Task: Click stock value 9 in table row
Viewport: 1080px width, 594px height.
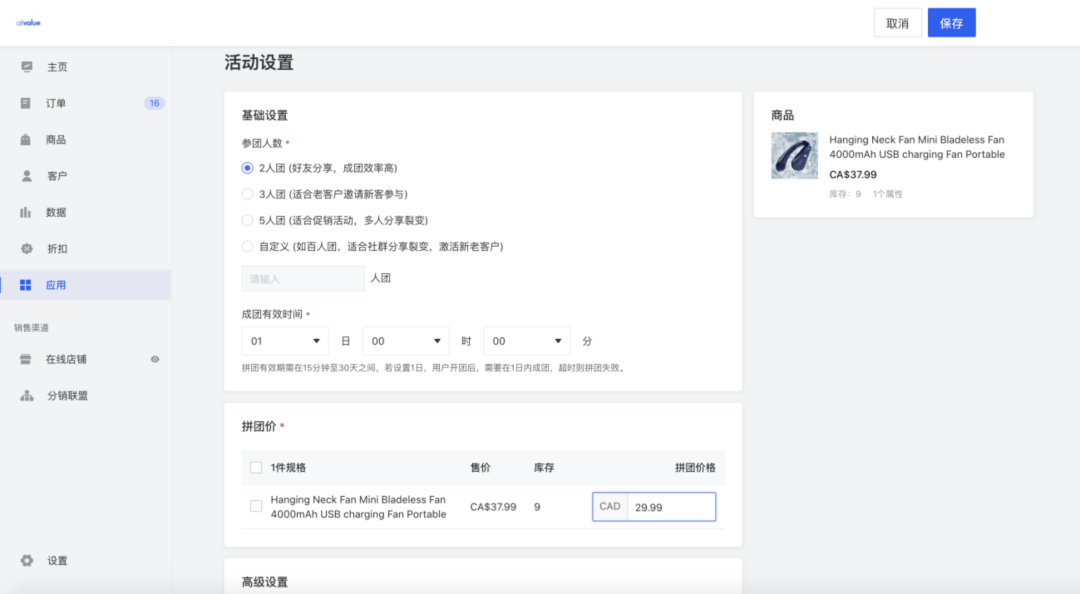Action: point(537,507)
